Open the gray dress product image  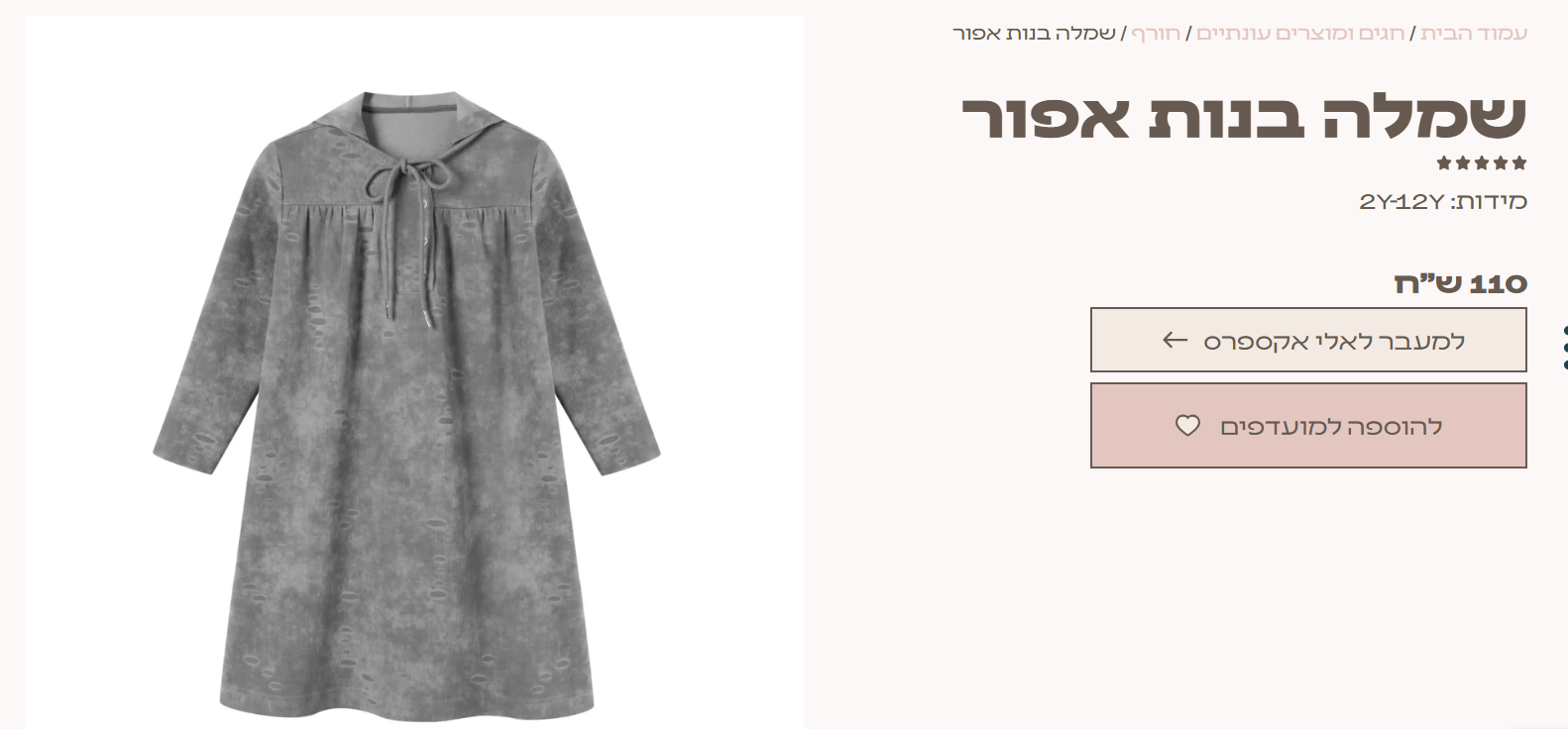pyautogui.click(x=414, y=372)
